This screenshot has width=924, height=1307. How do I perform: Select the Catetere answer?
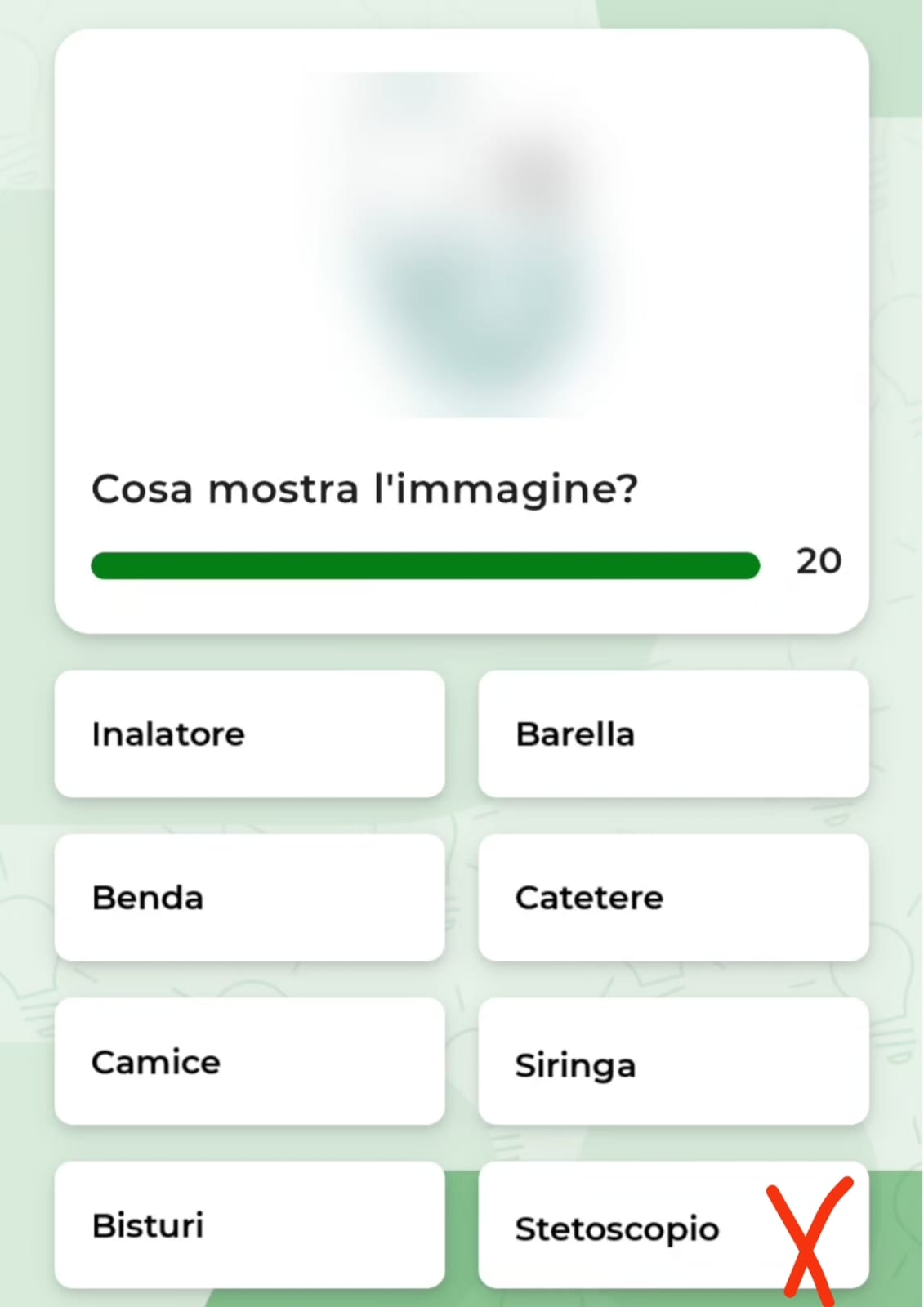(672, 897)
